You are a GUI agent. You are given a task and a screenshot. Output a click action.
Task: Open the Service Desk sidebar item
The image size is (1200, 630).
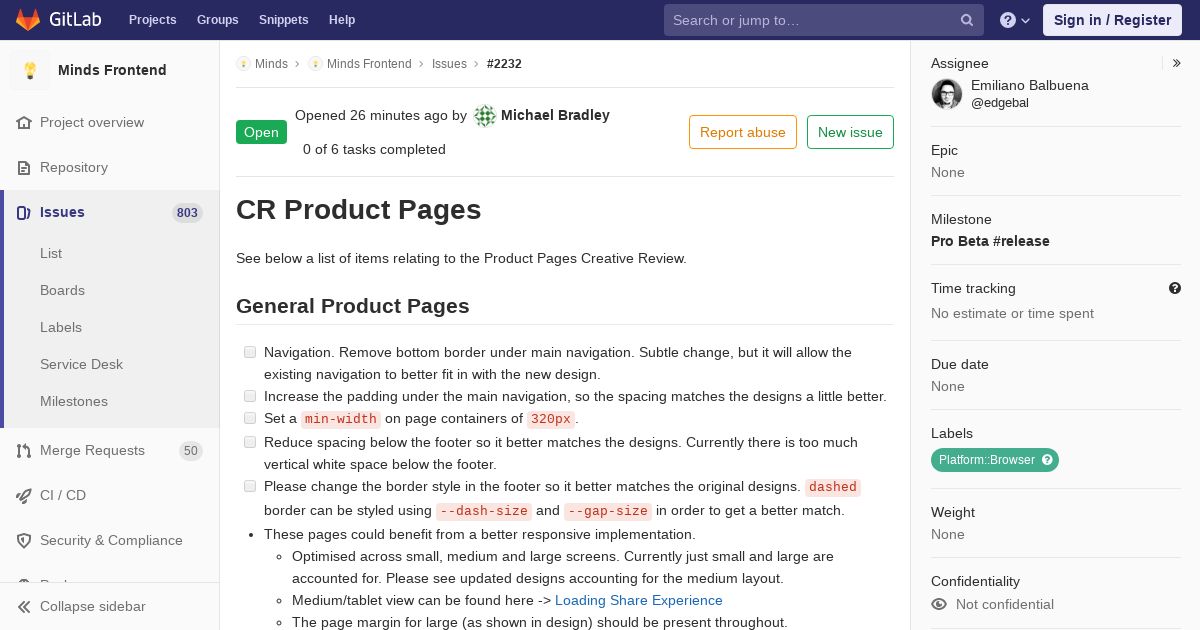(x=81, y=364)
